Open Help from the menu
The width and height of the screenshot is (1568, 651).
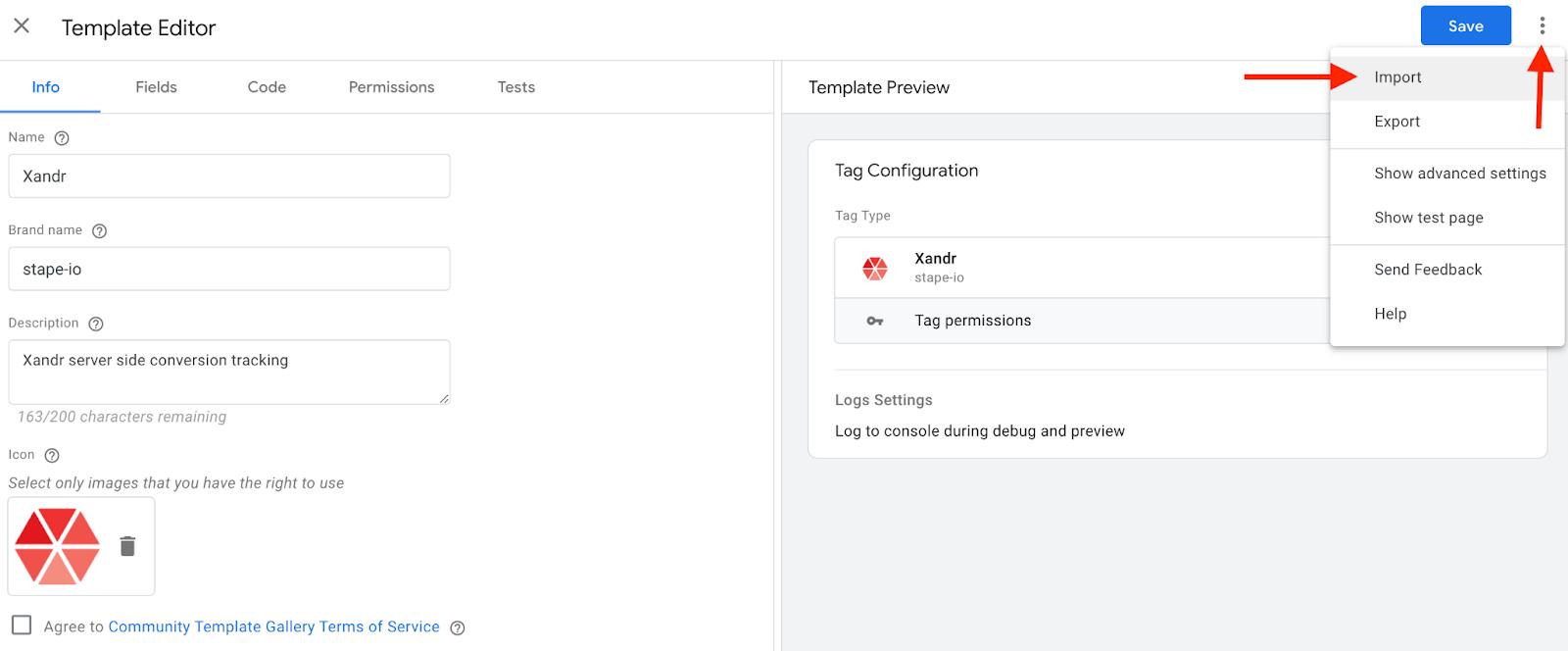1446,314
